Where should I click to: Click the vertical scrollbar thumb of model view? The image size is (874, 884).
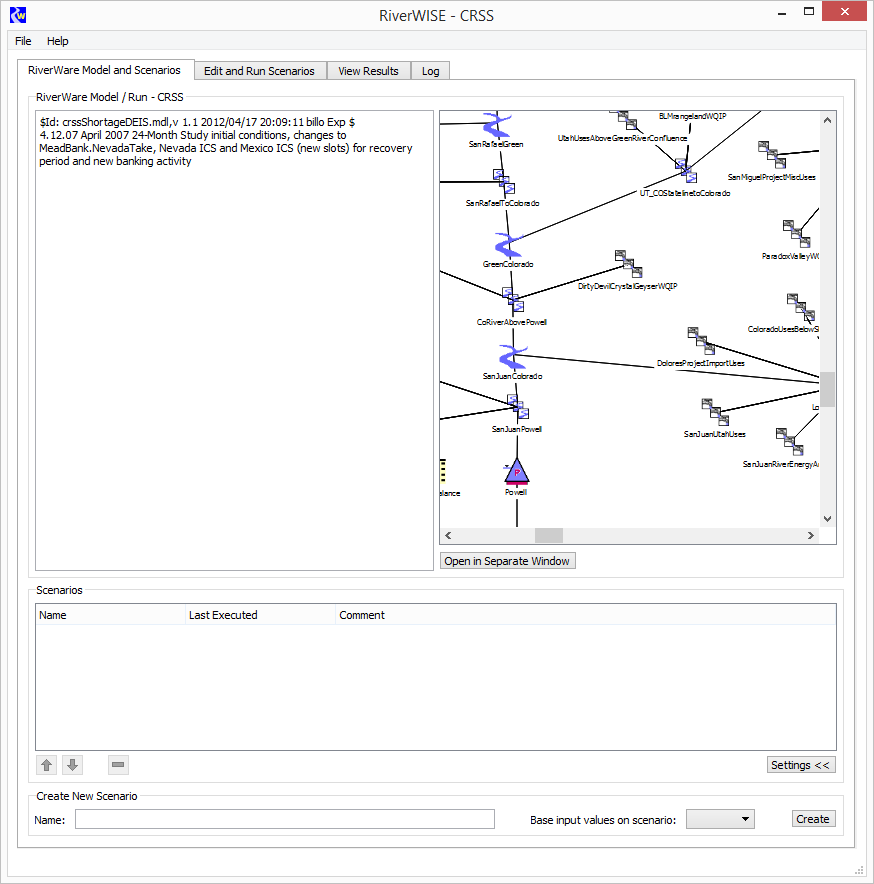pyautogui.click(x=827, y=389)
